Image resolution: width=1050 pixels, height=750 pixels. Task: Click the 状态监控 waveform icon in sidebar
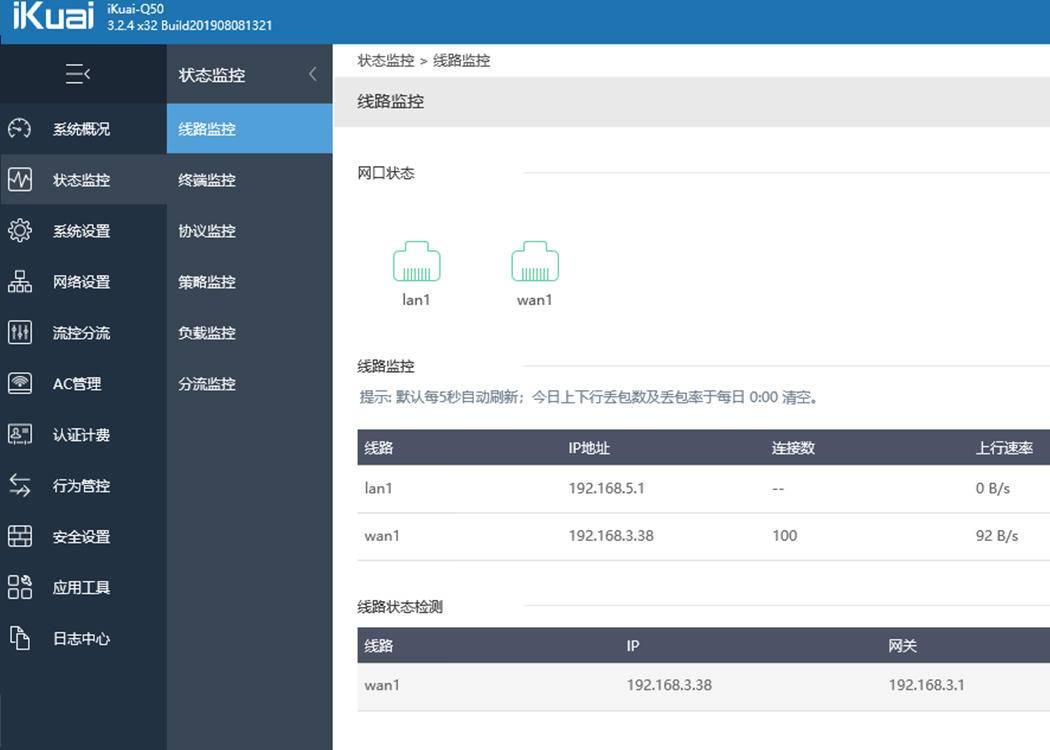click(20, 179)
